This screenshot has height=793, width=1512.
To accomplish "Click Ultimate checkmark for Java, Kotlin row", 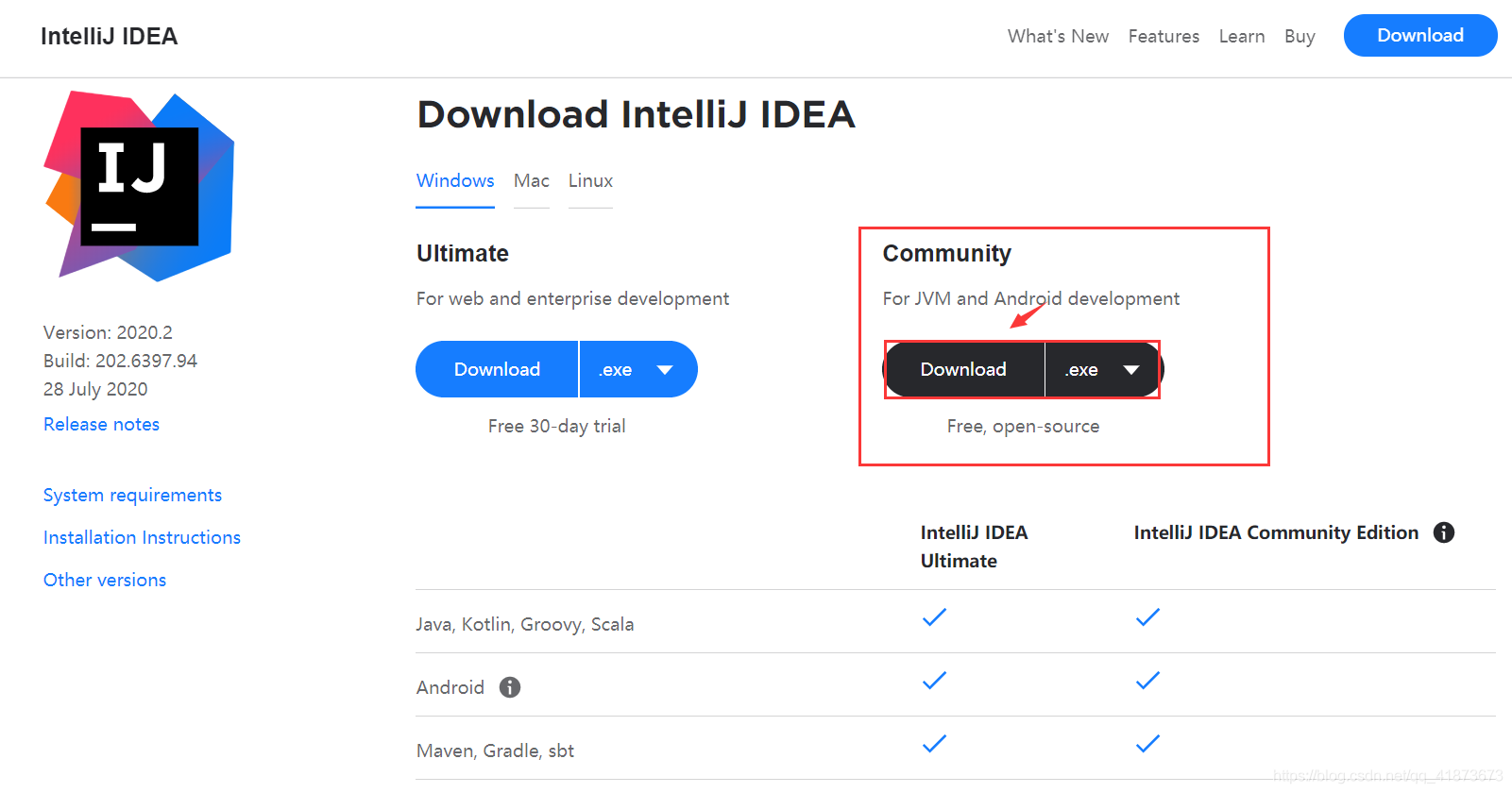I will pos(934,617).
